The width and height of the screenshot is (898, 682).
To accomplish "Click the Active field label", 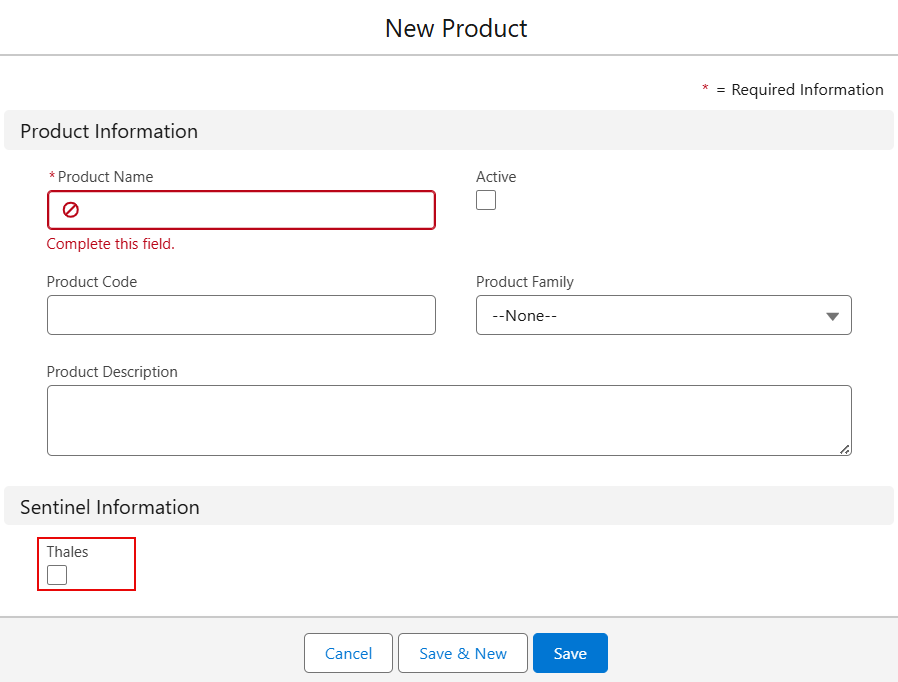I will [x=496, y=177].
